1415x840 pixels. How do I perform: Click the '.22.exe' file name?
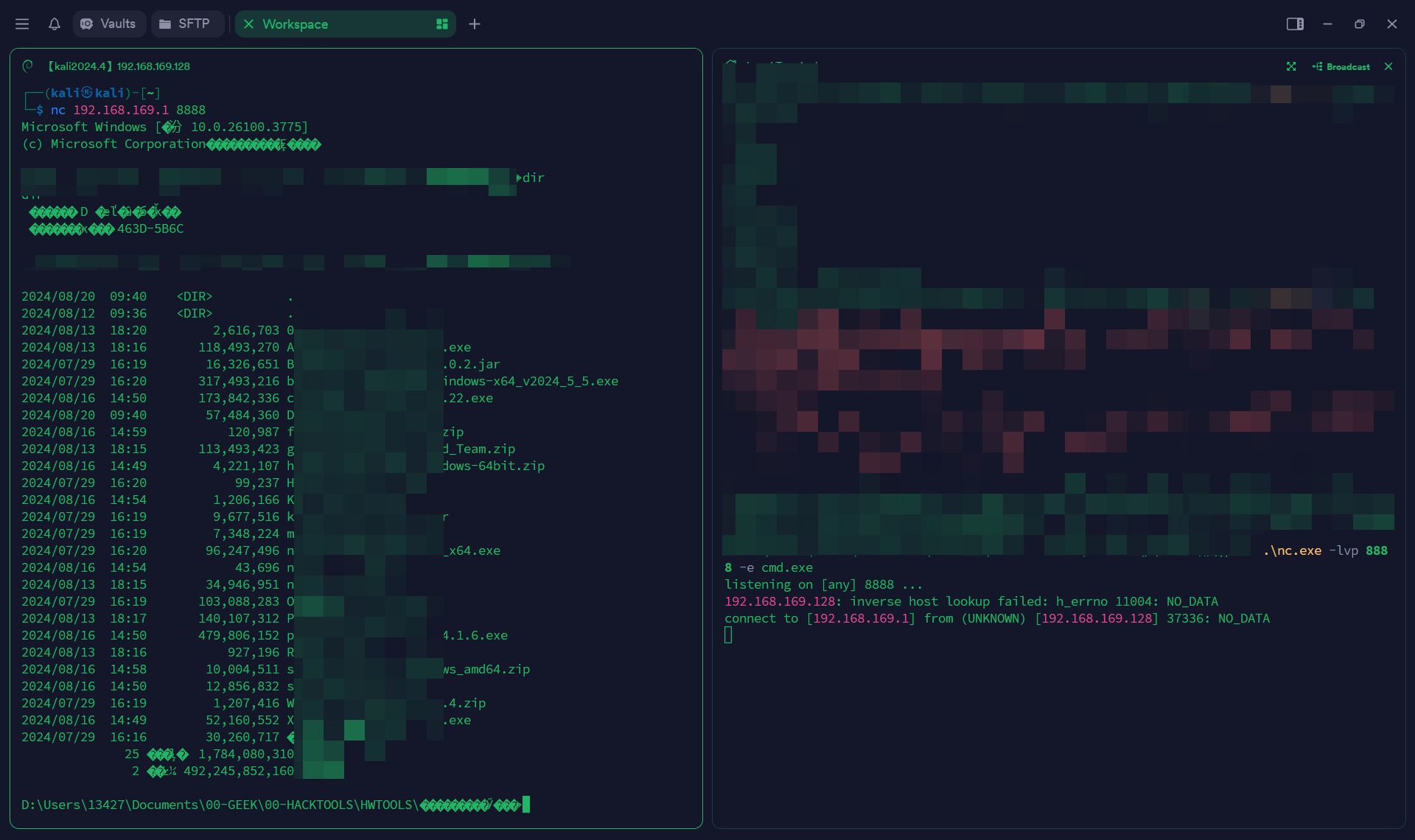click(468, 398)
